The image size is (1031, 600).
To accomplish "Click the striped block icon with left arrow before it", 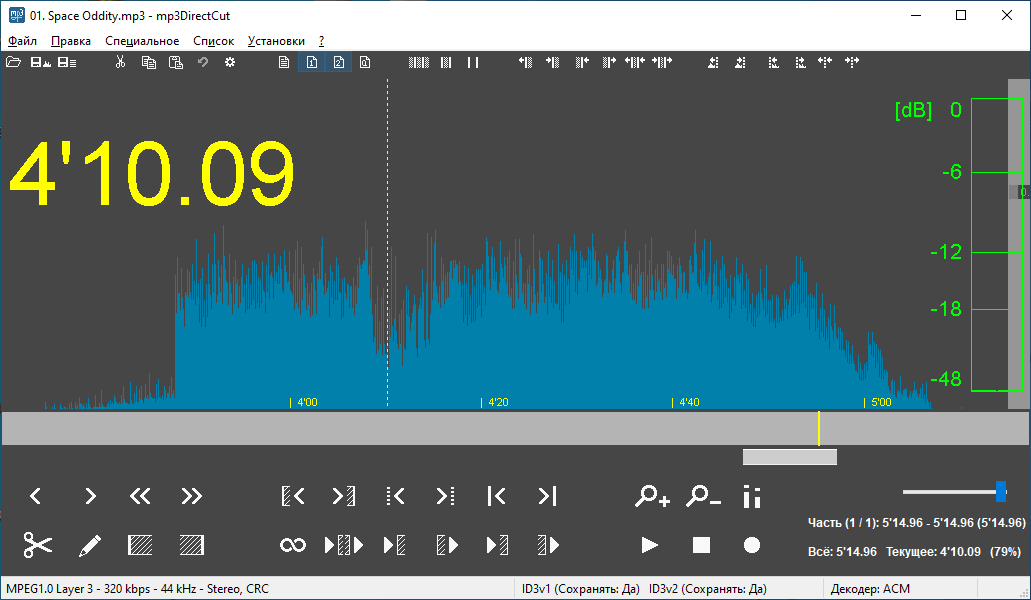I will [x=525, y=62].
